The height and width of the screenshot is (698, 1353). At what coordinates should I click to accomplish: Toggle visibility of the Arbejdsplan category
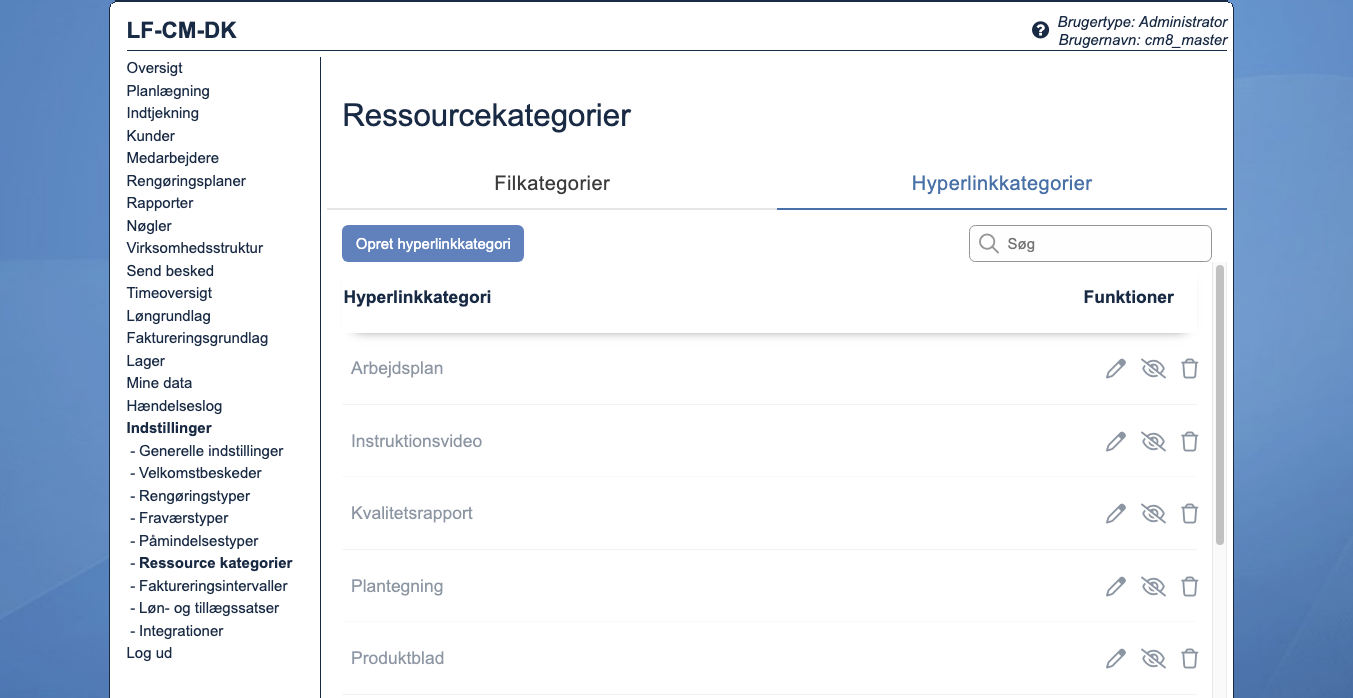click(x=1153, y=368)
